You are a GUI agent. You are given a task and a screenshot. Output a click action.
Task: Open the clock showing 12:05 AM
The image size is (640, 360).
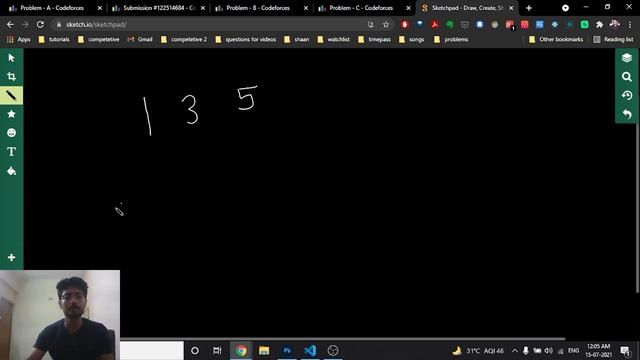coord(598,350)
